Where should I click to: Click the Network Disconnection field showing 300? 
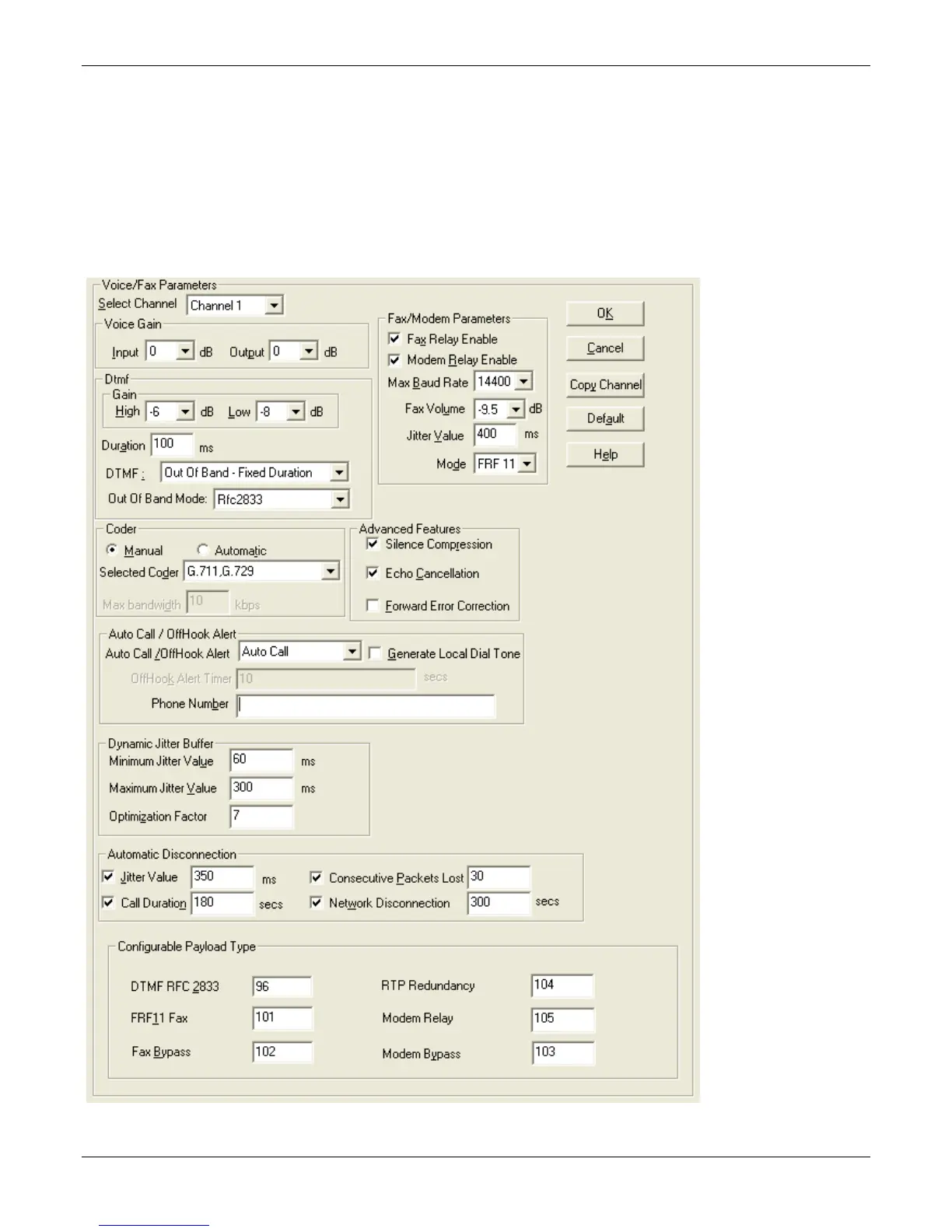(499, 903)
